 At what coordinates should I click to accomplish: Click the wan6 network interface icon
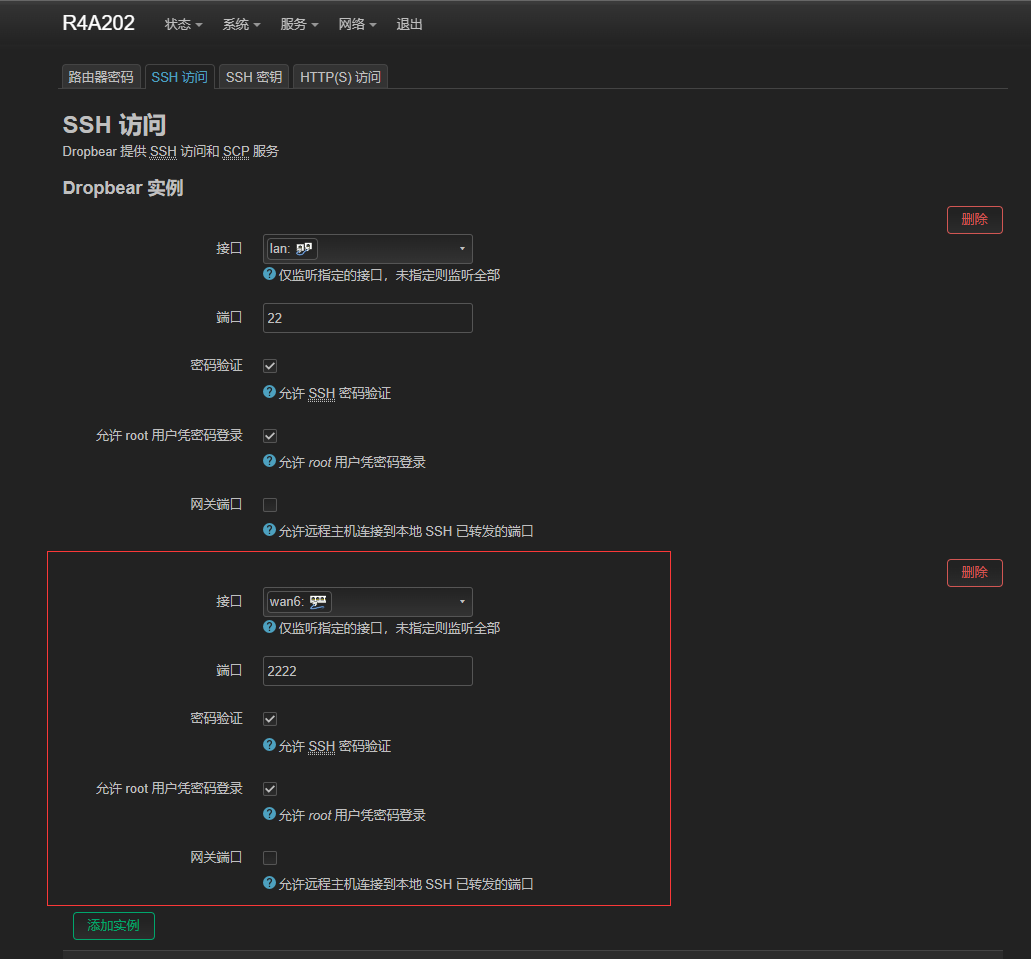coord(318,602)
